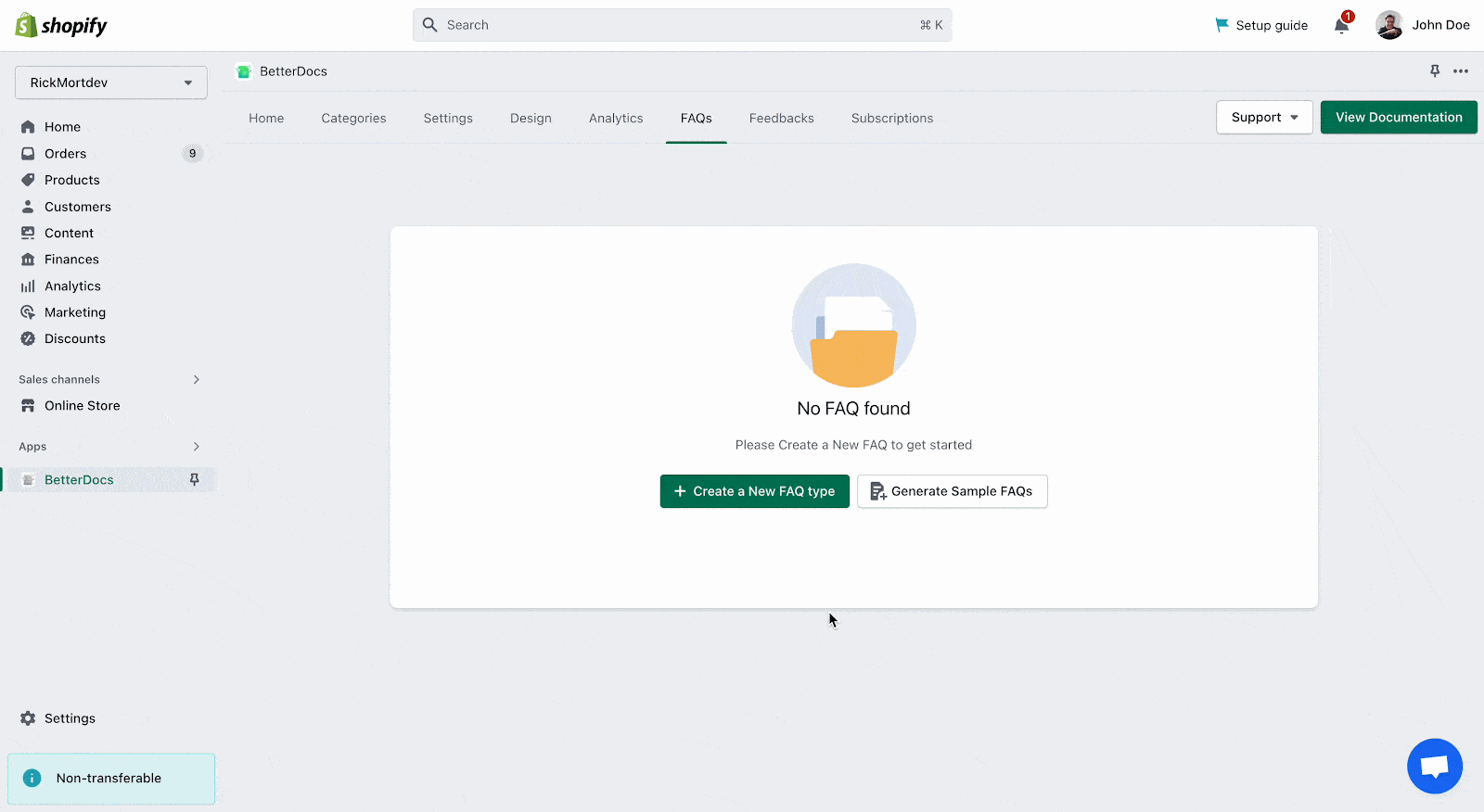Screen dimensions: 1484x812
Task: Open the live chat bubble
Action: point(1434,766)
